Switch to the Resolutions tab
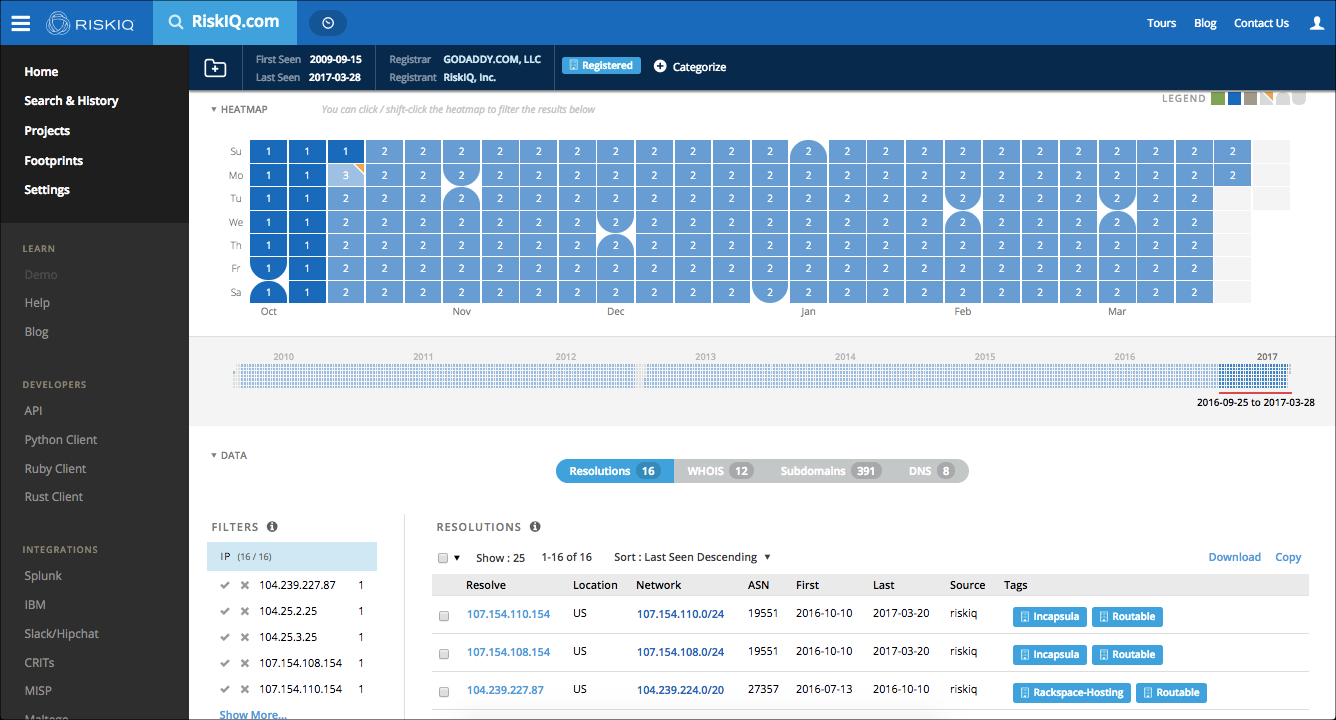This screenshot has height=720, width=1336. [614, 471]
